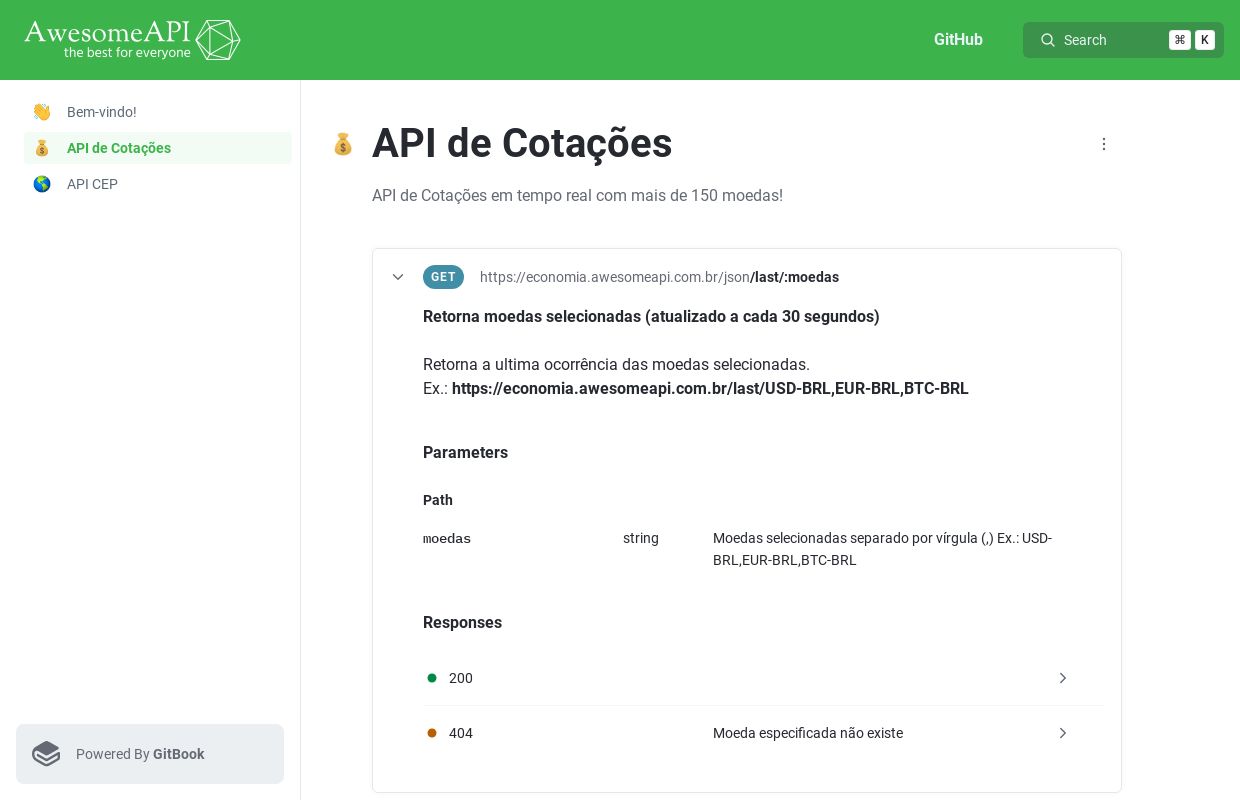Viewport: 1240px width, 800px height.
Task: Click the AwesomeAPI logo in header
Action: (x=132, y=40)
